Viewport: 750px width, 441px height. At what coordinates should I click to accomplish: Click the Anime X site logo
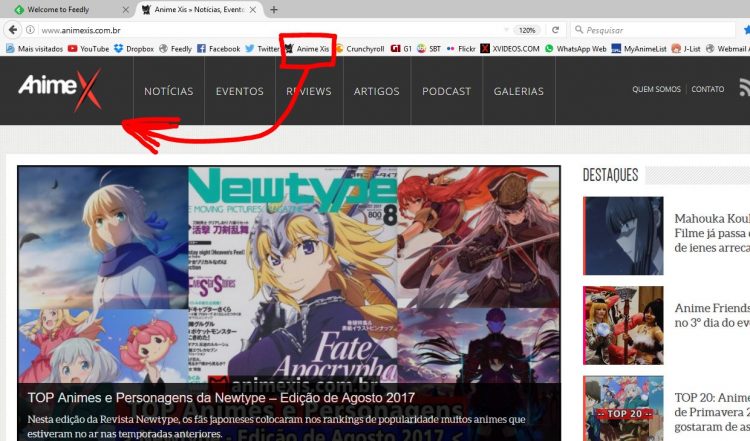[x=60, y=91]
